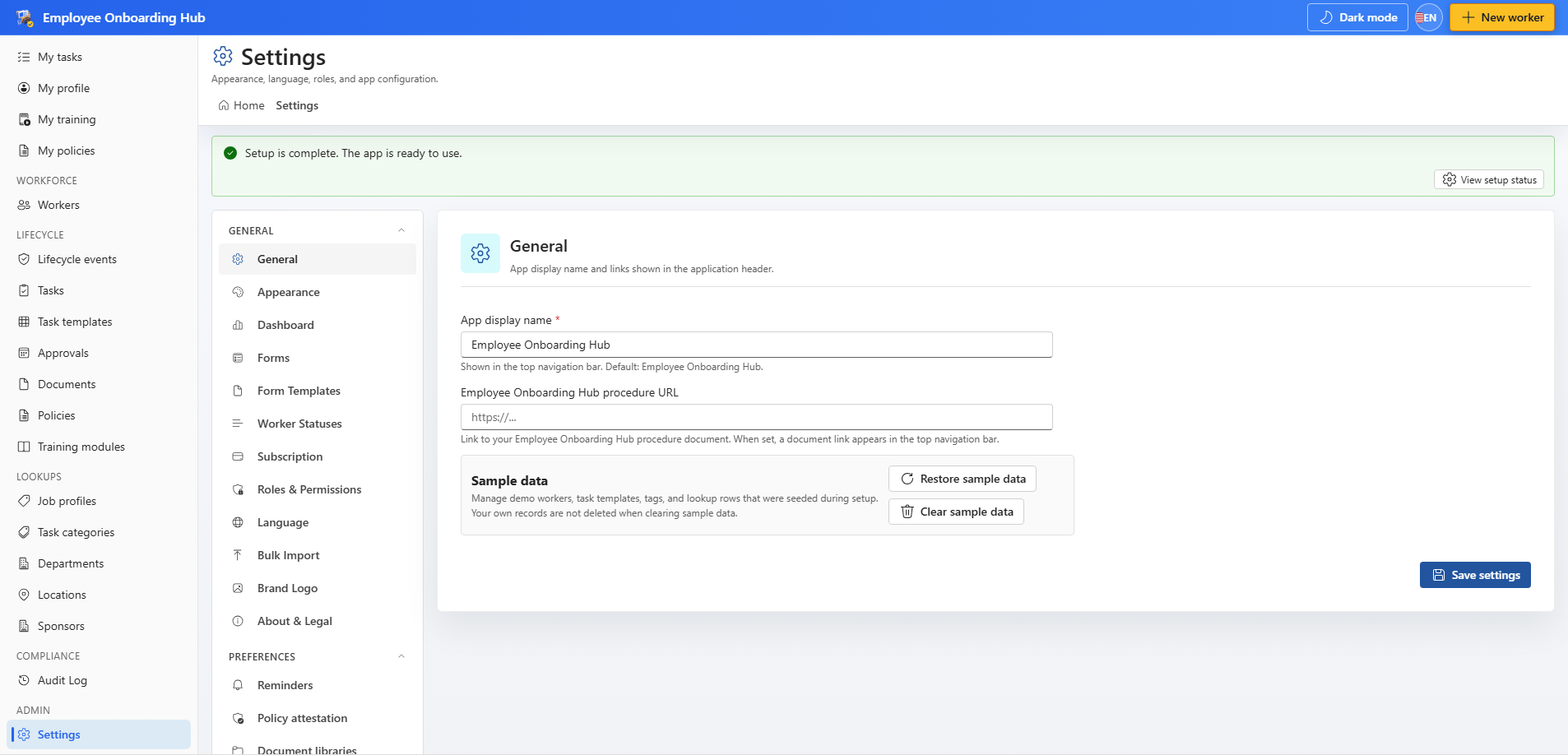The height and width of the screenshot is (755, 1568).
Task: Go to Sponsors in the sidebar
Action: (x=99, y=626)
